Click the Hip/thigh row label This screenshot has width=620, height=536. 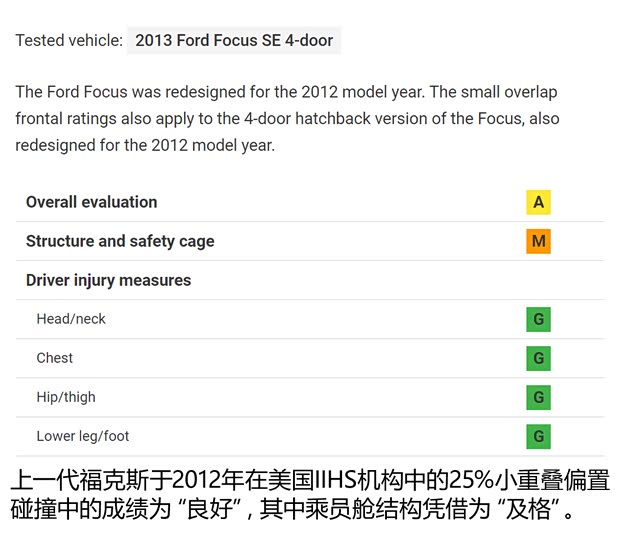pos(66,397)
